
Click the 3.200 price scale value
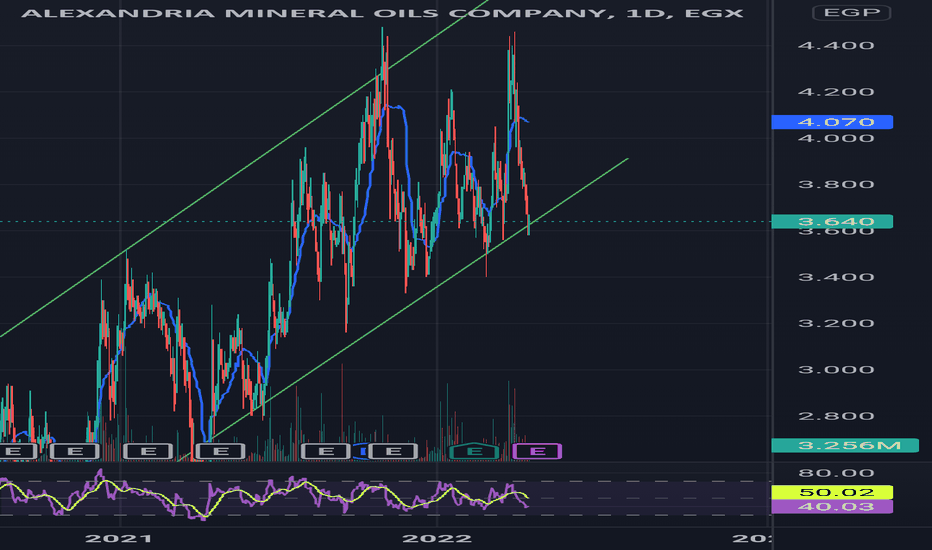pos(835,323)
